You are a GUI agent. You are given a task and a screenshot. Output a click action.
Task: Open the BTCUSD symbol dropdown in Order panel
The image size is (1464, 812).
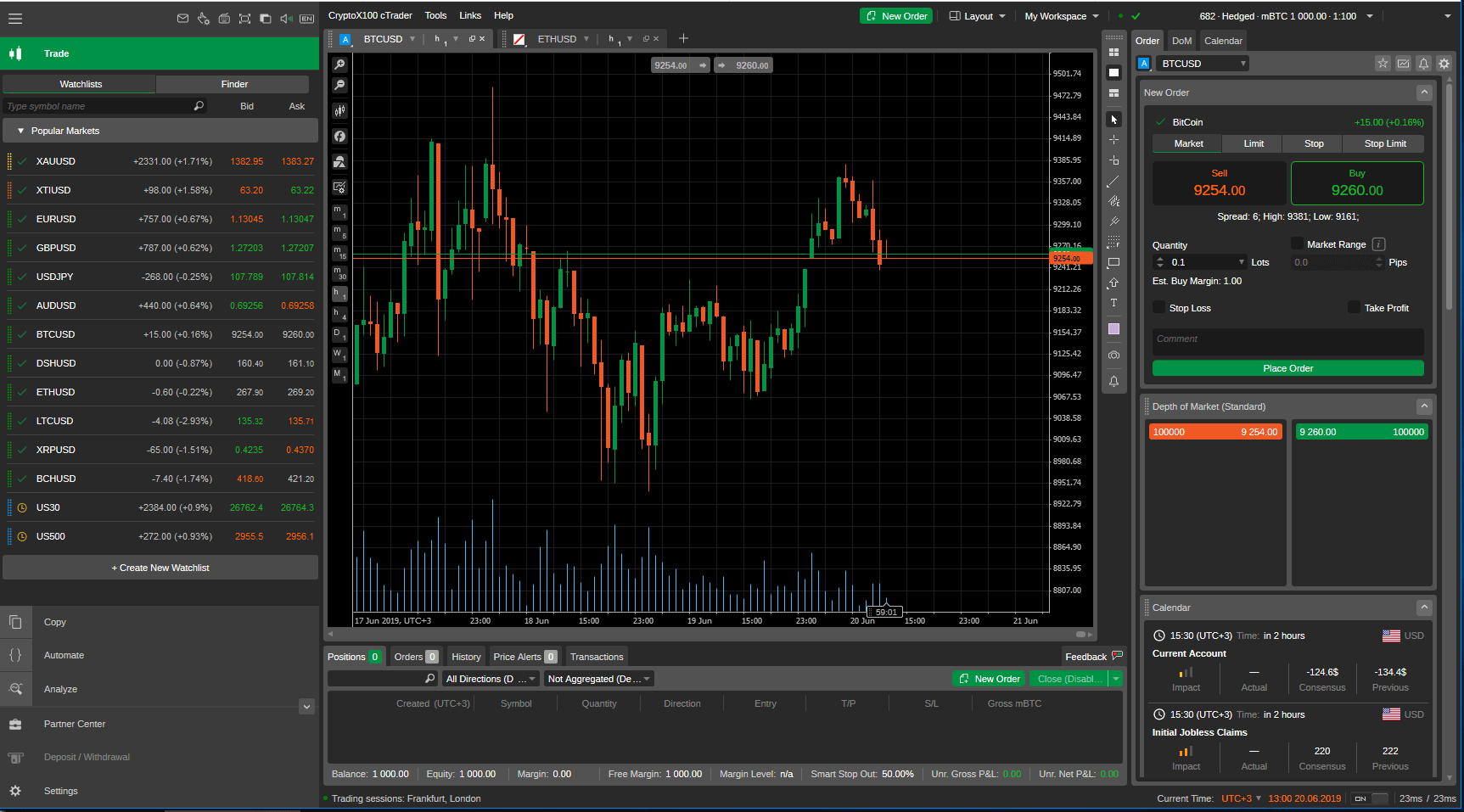click(1202, 64)
